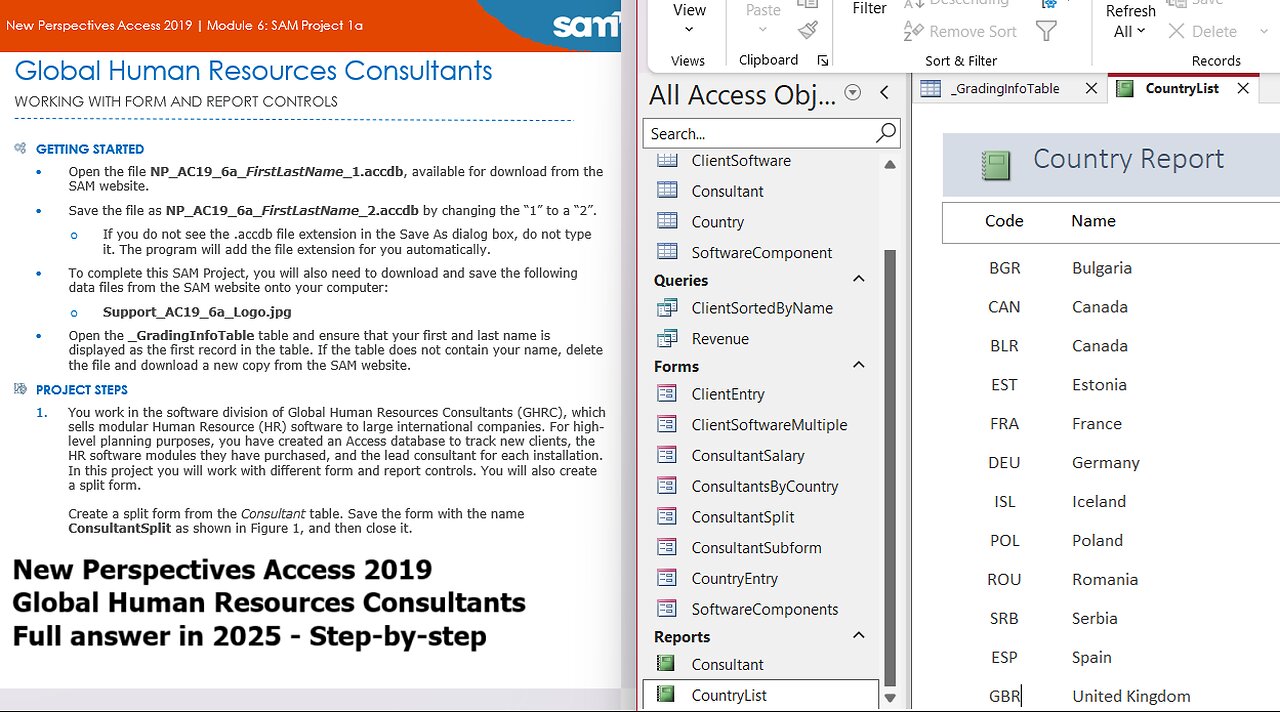Click the Code column header
The width and height of the screenshot is (1280, 712).
tap(1004, 221)
